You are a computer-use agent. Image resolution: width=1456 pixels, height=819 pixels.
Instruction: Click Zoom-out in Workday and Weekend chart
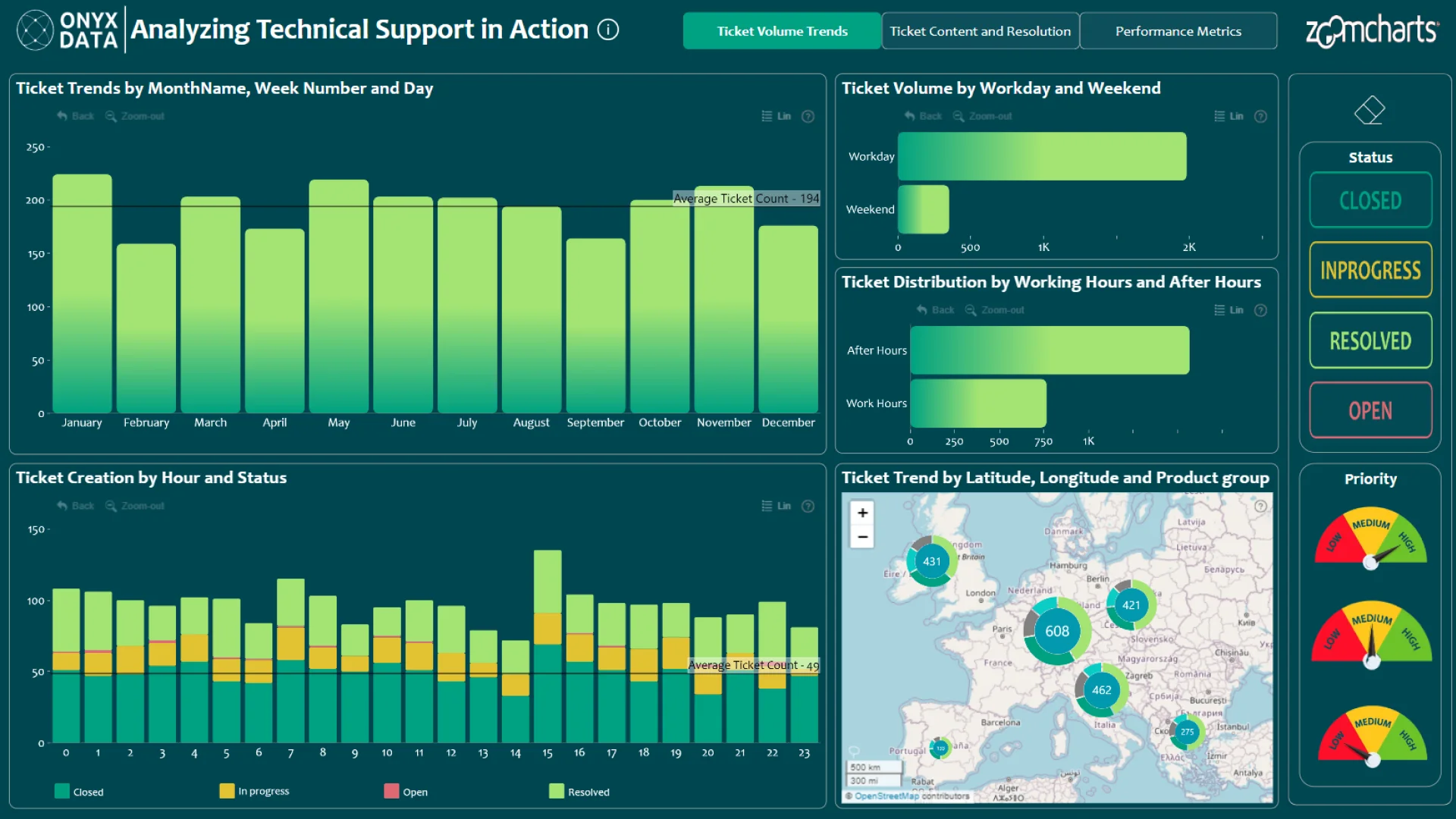pos(983,116)
